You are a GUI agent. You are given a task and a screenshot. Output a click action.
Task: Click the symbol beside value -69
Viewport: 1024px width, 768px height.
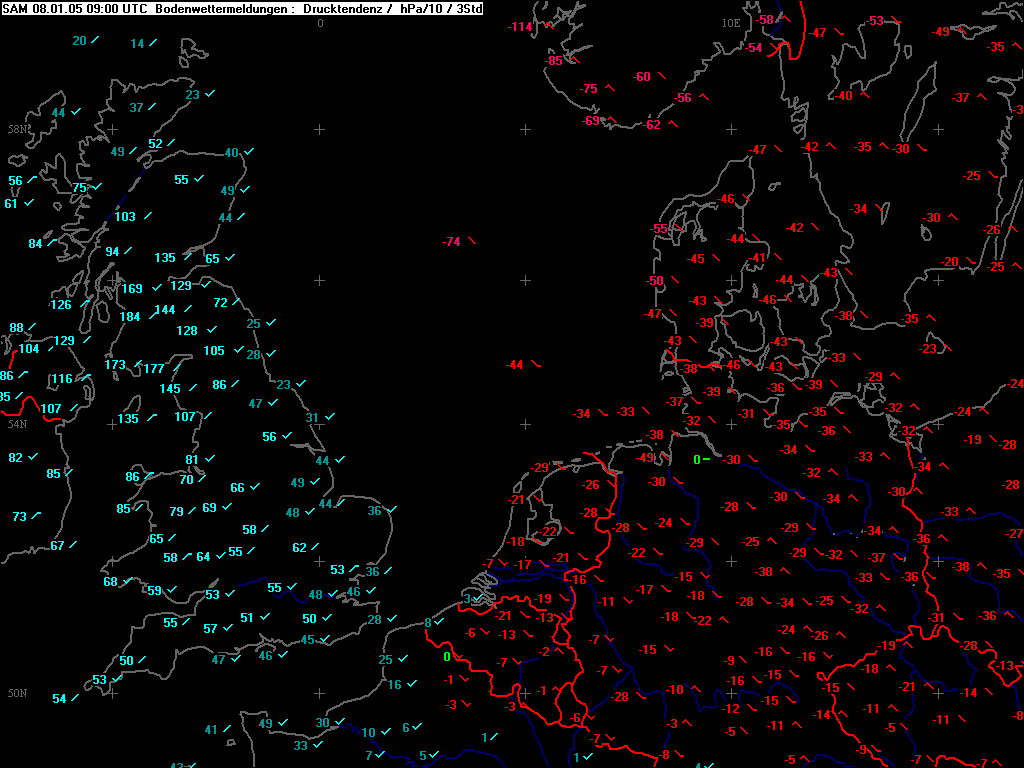coord(611,120)
